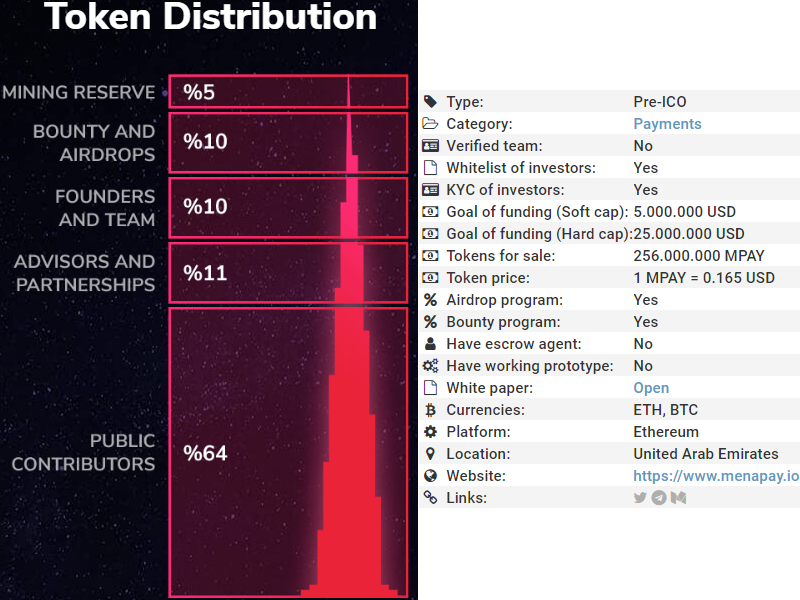Open the White paper link

[x=651, y=388]
